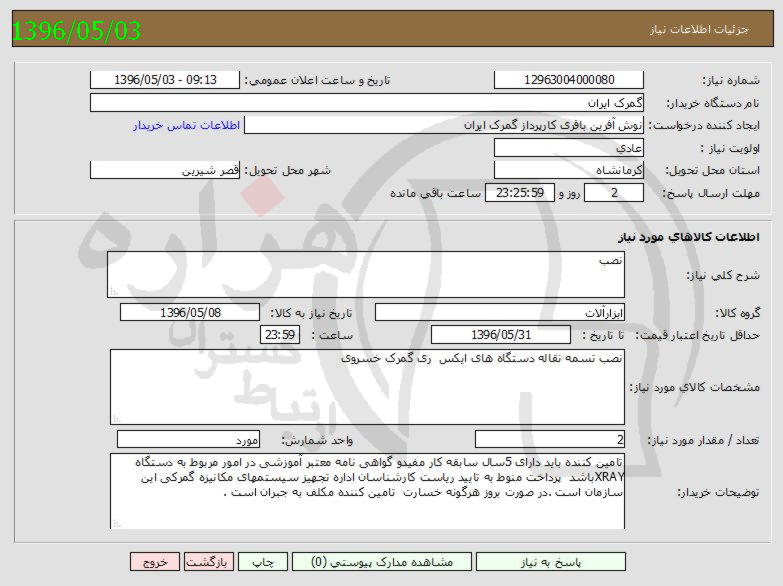This screenshot has width=783, height=586.
Task: Open مشاهده مدارک پیوستی (0) button
Action: pos(382,562)
